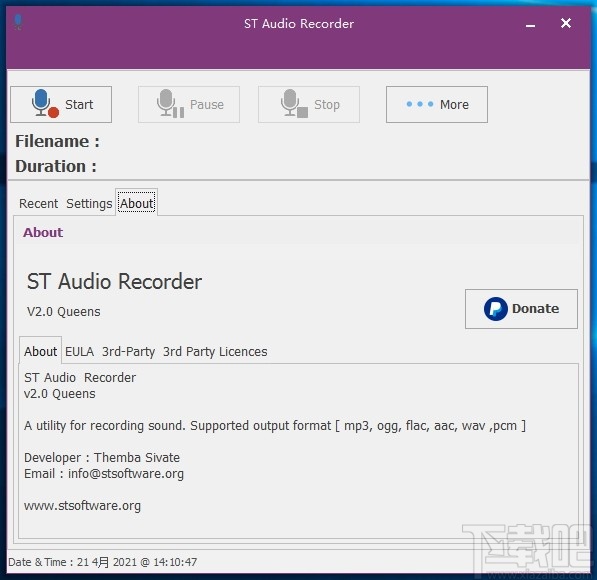This screenshot has height=580, width=597.
Task: Close the ST Audio Recorder window
Action: [566, 23]
